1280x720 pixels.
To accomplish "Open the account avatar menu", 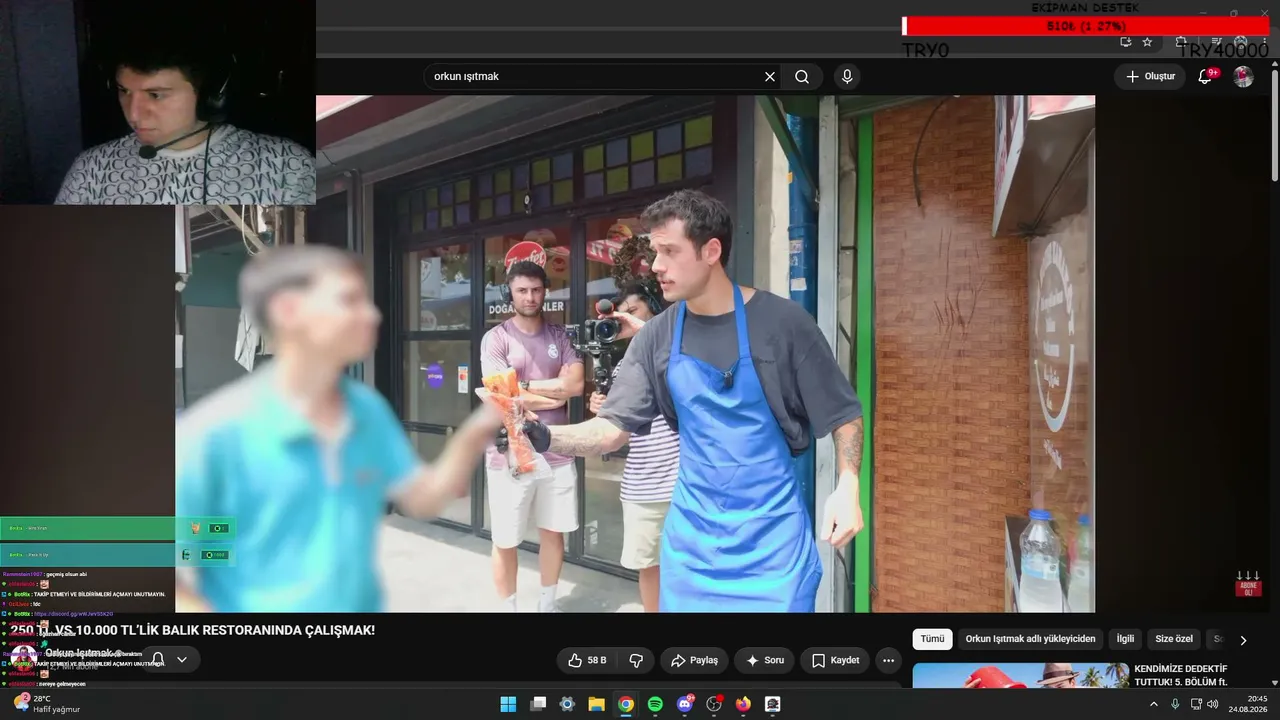I will [1243, 77].
